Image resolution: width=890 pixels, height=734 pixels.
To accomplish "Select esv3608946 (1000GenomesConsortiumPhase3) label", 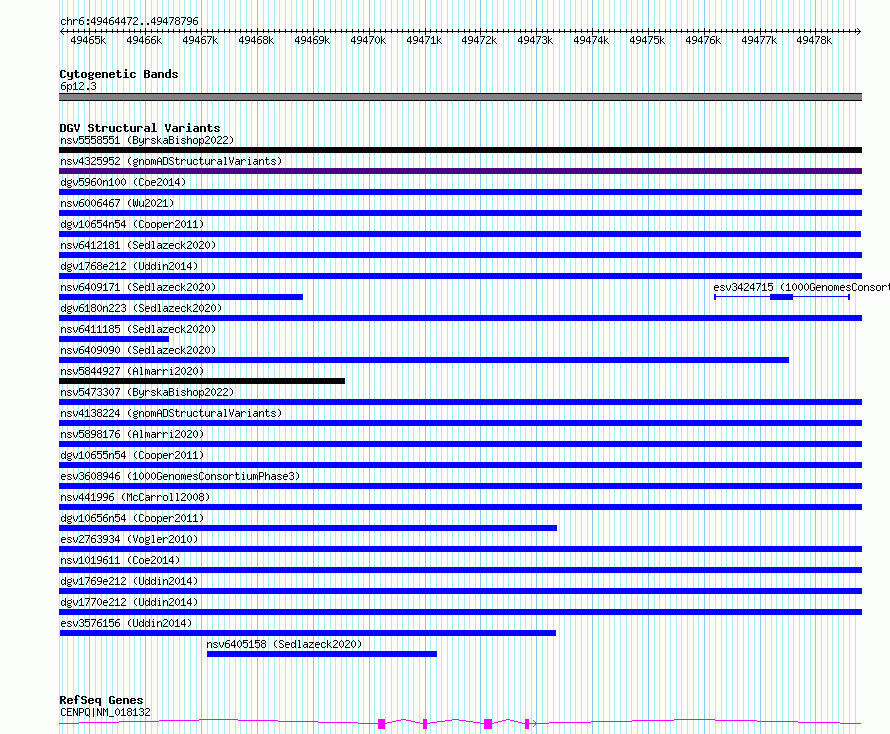I will 180,476.
